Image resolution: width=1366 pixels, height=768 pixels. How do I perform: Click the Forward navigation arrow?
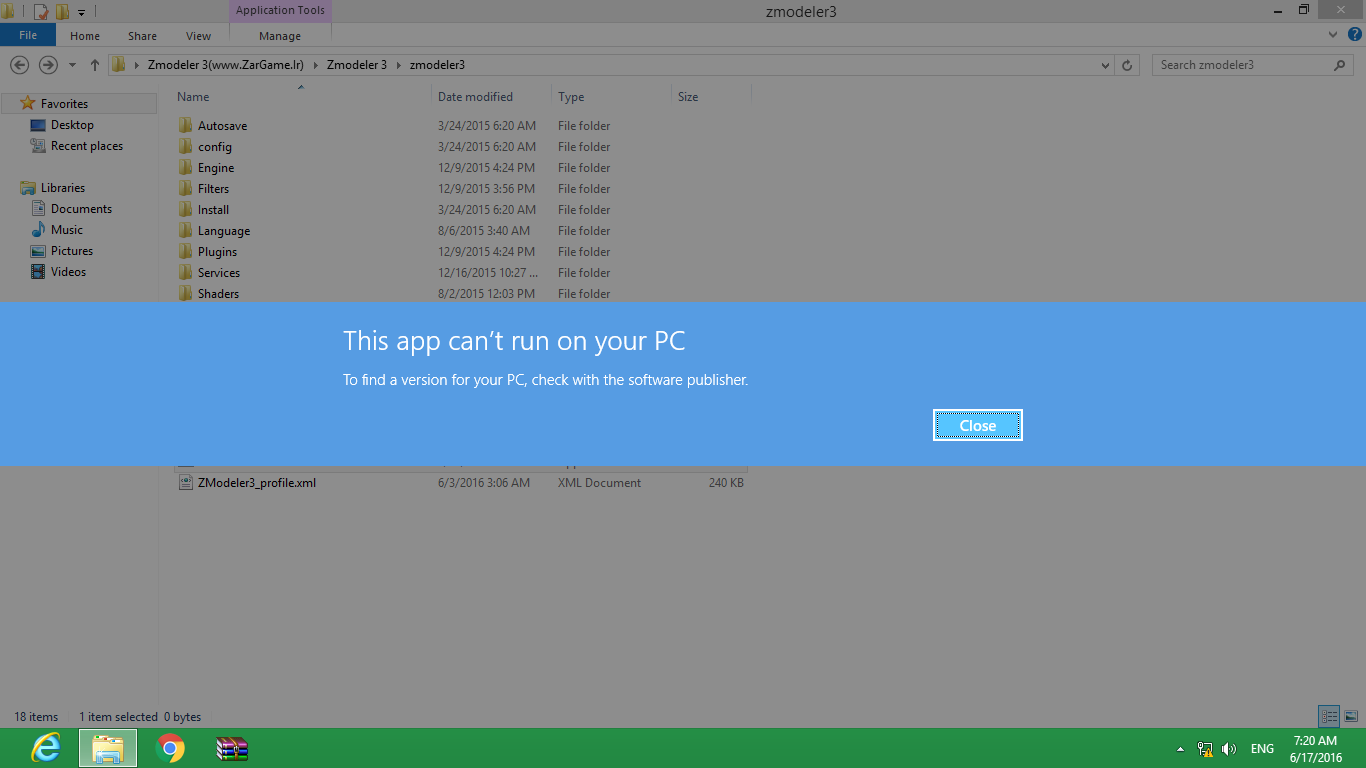point(48,65)
